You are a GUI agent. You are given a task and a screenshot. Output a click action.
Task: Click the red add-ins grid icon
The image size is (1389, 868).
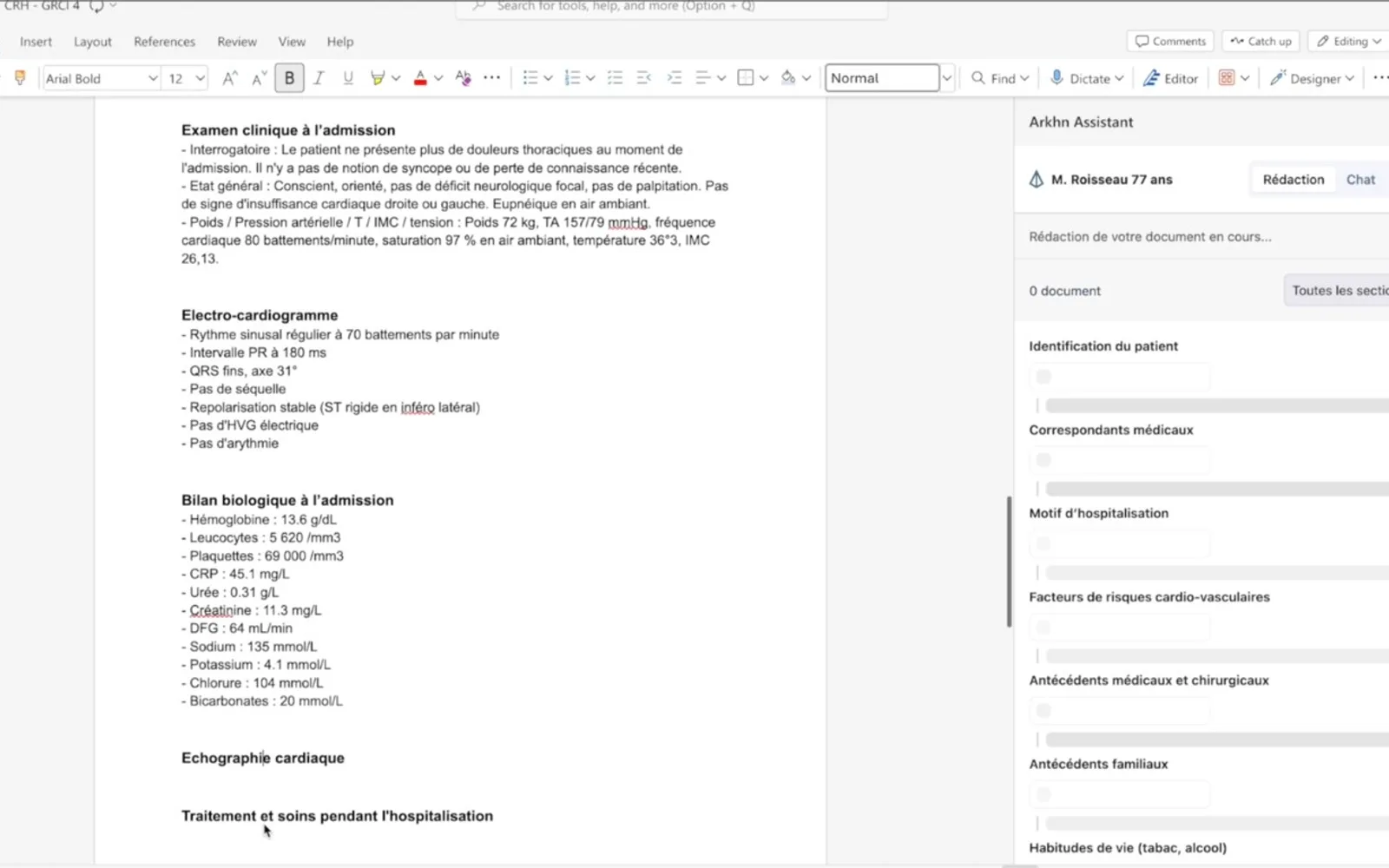point(1227,78)
